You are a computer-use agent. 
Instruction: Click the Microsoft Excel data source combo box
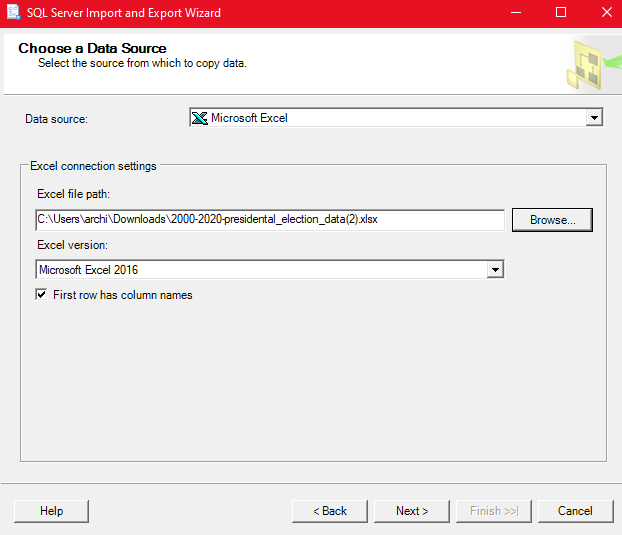pos(396,118)
